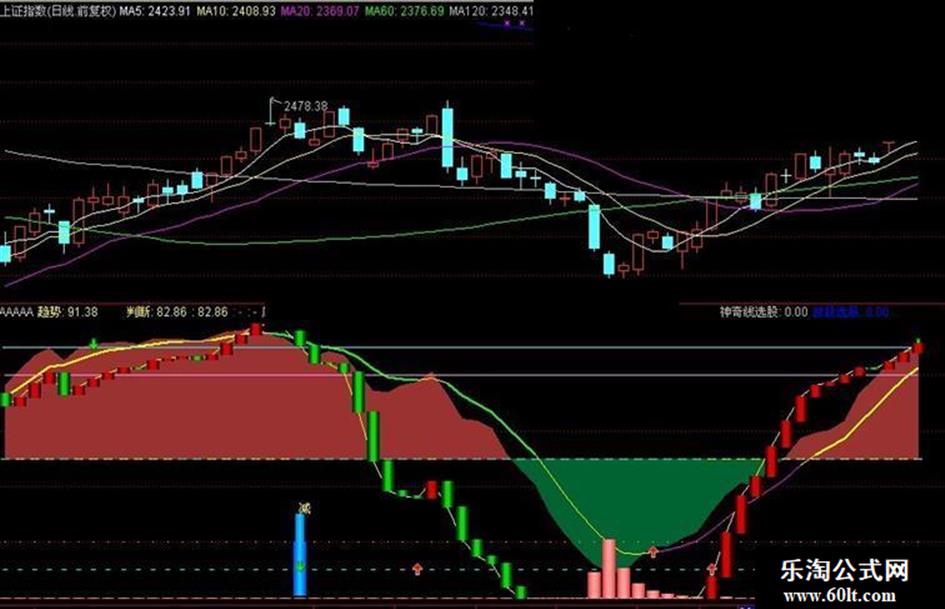Image resolution: width=945 pixels, height=609 pixels.
Task: Select the tall blue signal bar
Action: coord(300,555)
